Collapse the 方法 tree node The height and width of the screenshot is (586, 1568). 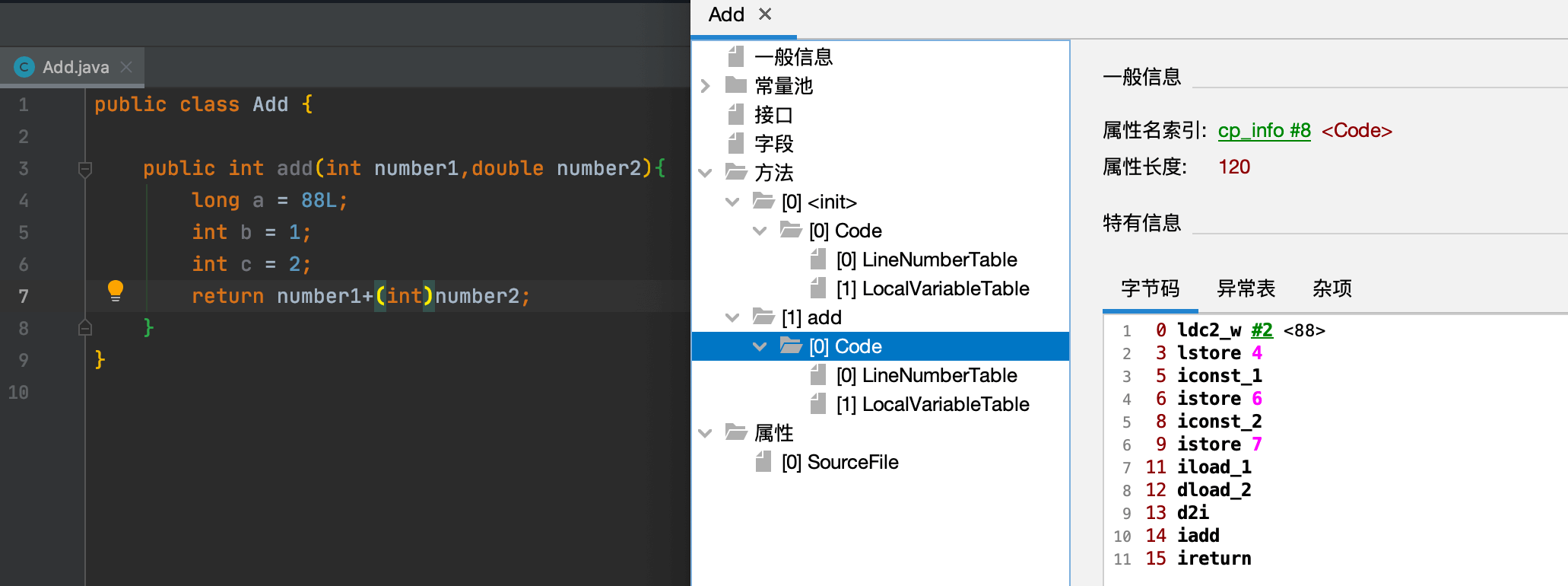point(706,173)
